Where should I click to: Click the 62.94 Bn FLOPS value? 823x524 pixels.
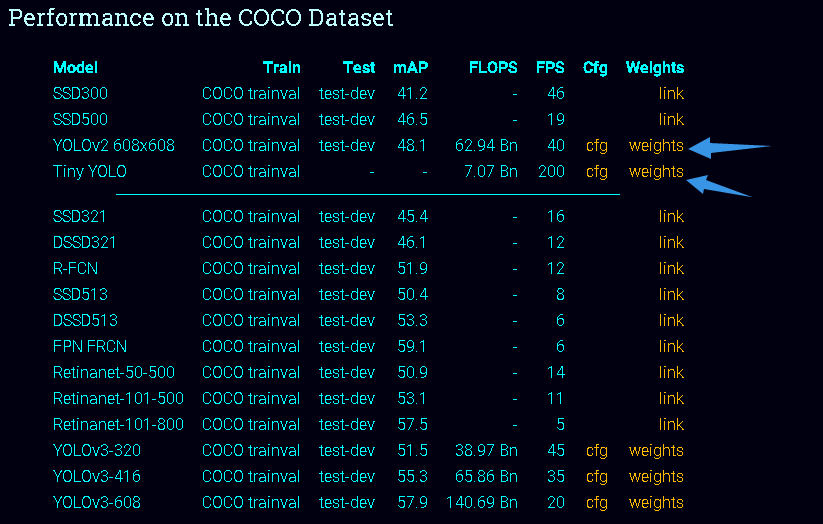[x=486, y=145]
